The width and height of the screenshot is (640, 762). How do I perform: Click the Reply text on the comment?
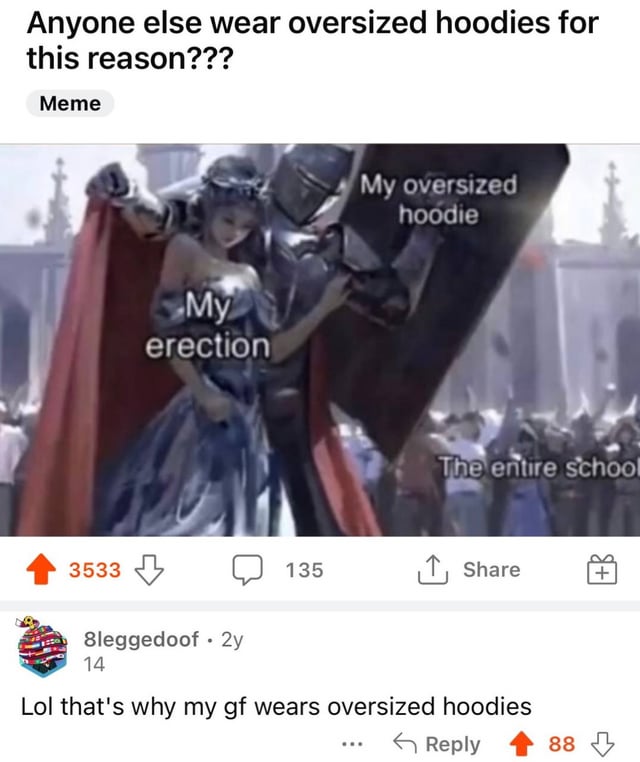[453, 744]
